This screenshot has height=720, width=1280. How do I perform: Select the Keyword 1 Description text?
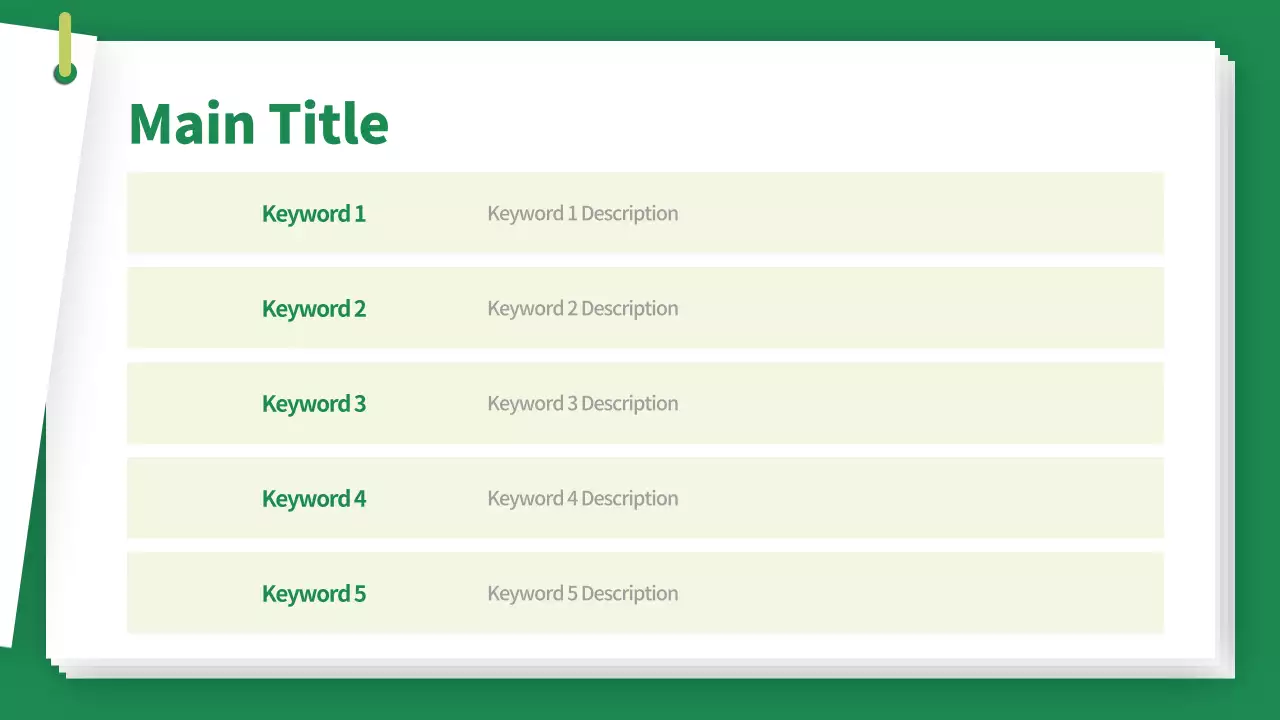pos(582,213)
